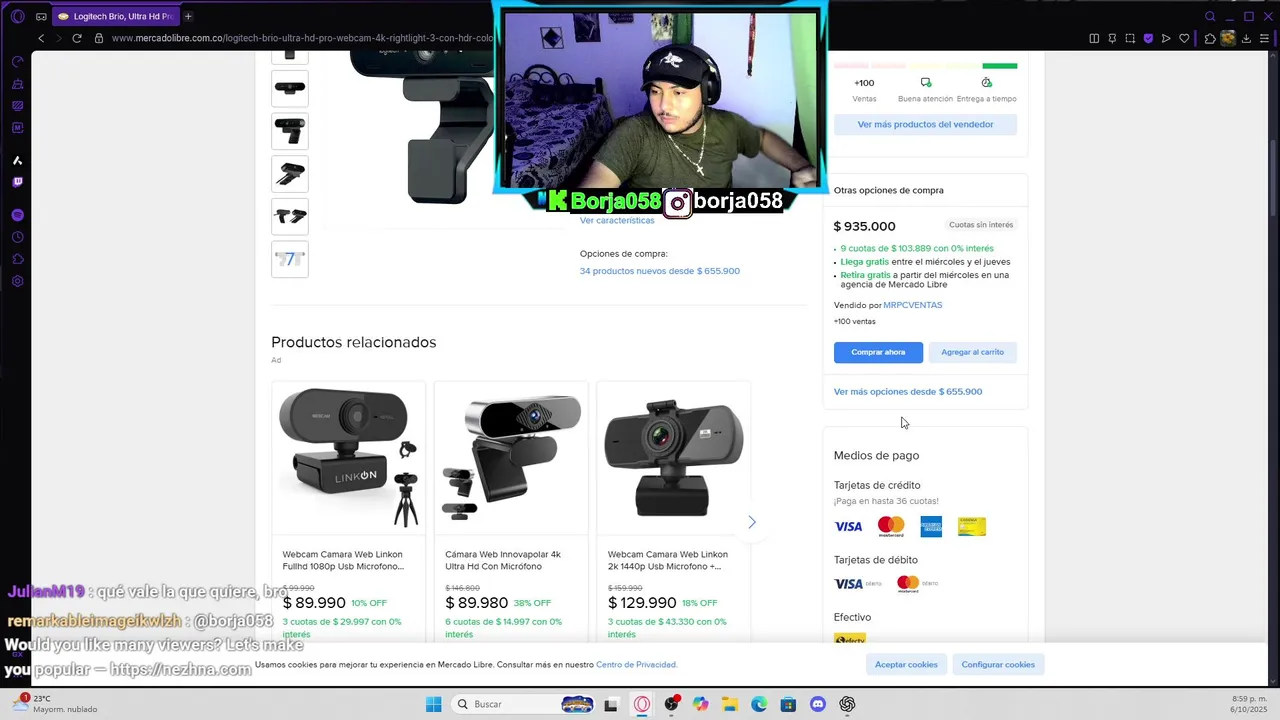
Task: Open the sunflower profile avatar
Action: tap(1229, 38)
